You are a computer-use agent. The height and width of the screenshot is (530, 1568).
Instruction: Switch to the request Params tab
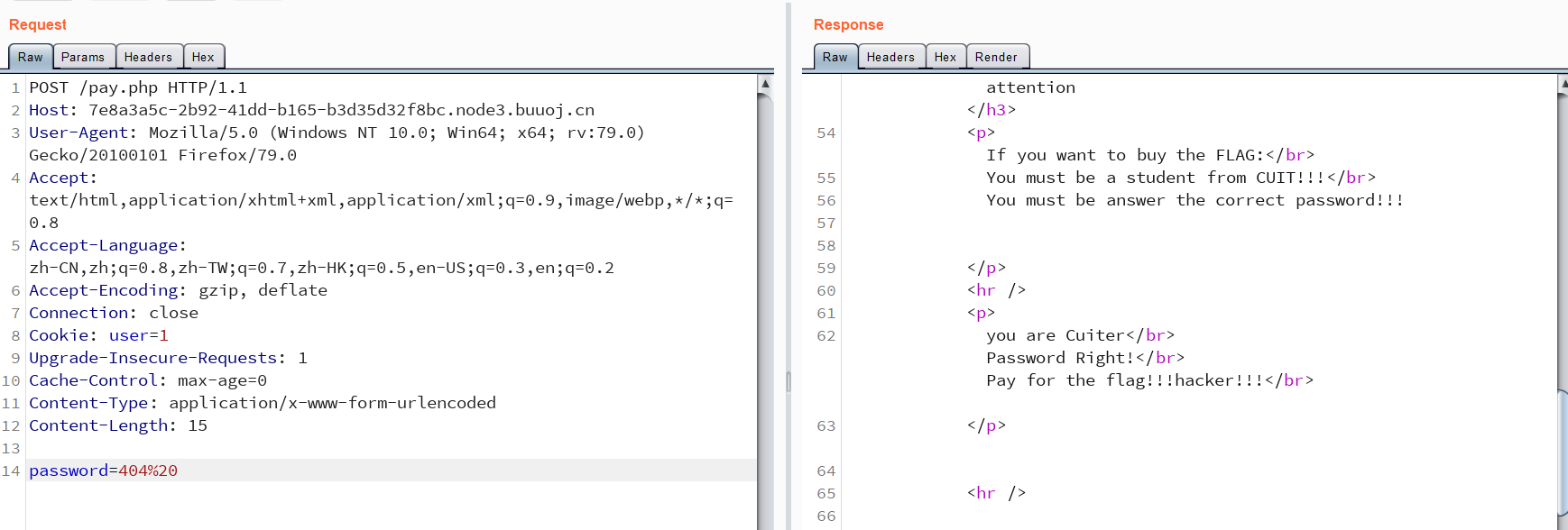coord(83,57)
